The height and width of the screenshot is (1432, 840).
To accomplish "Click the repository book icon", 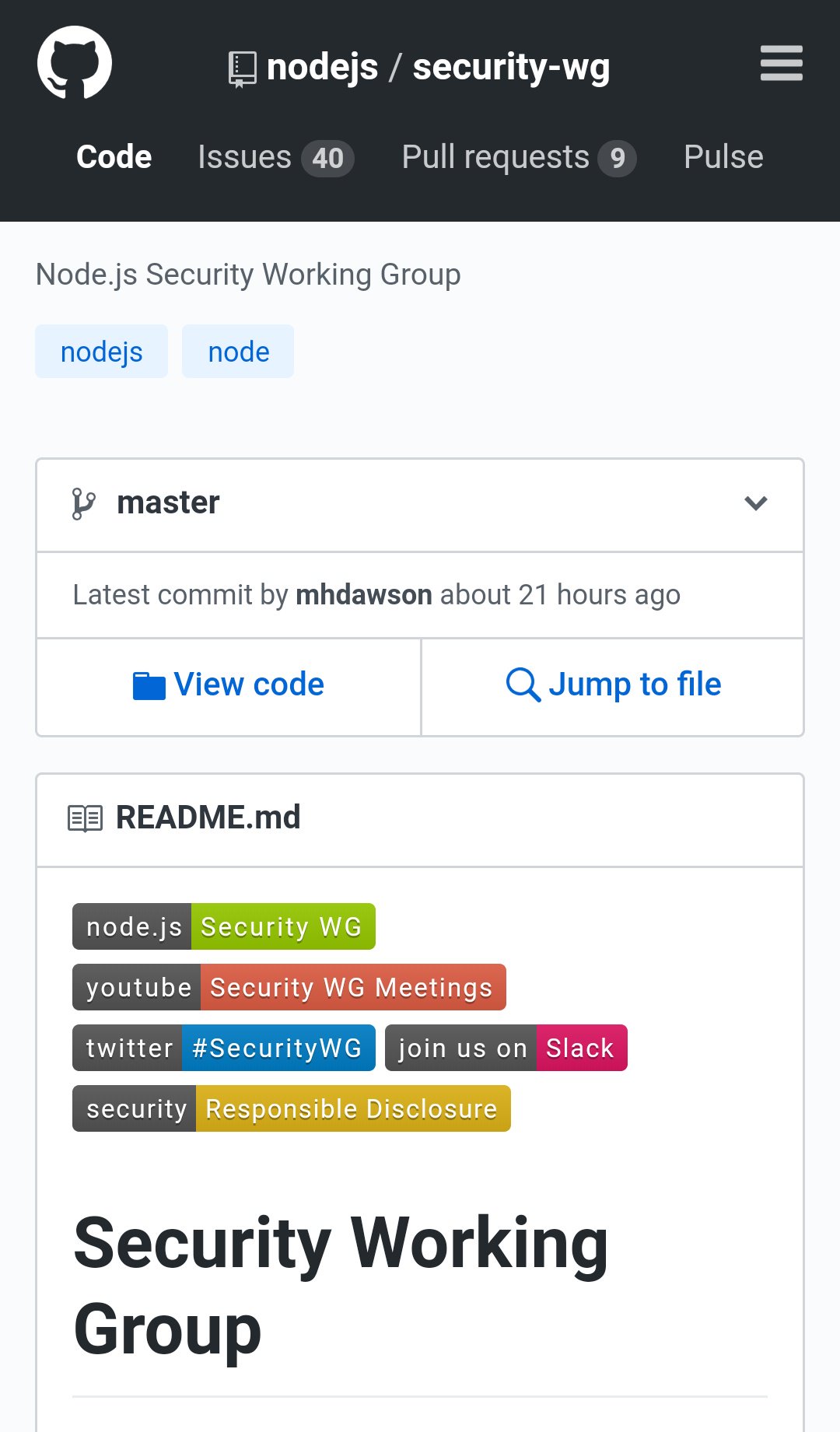I will (243, 69).
